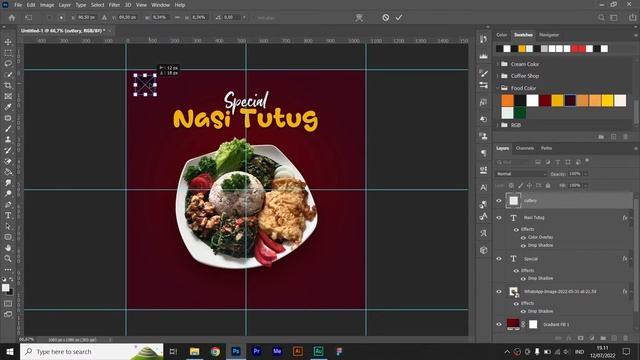The width and height of the screenshot is (640, 360).
Task: Hide the Special text layer
Action: pos(499,259)
